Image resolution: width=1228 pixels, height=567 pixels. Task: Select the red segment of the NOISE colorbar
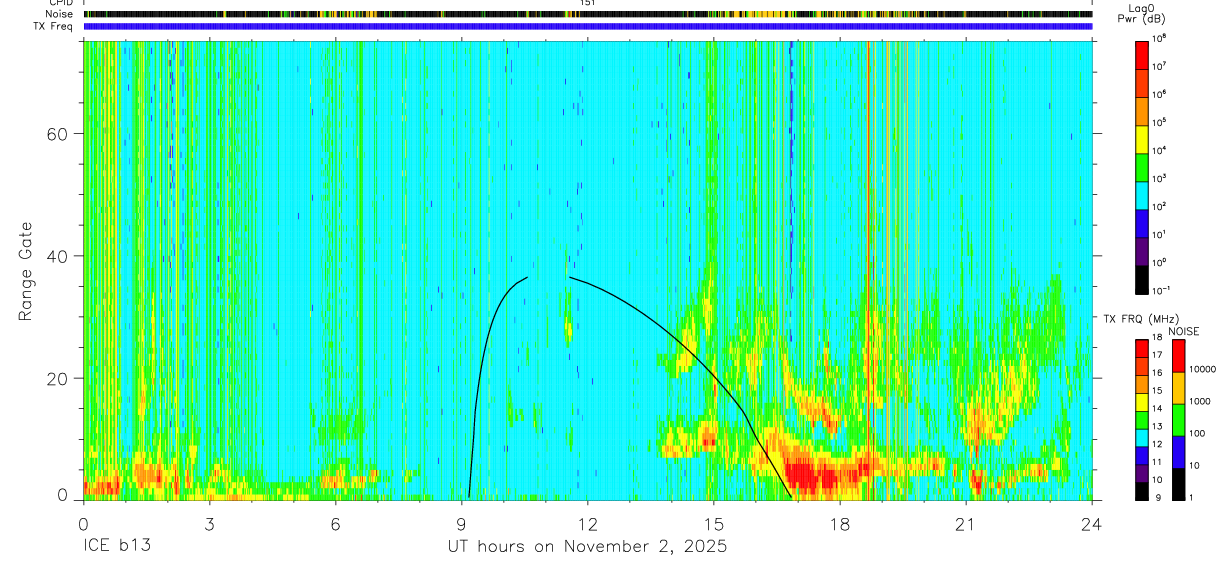click(x=1178, y=356)
